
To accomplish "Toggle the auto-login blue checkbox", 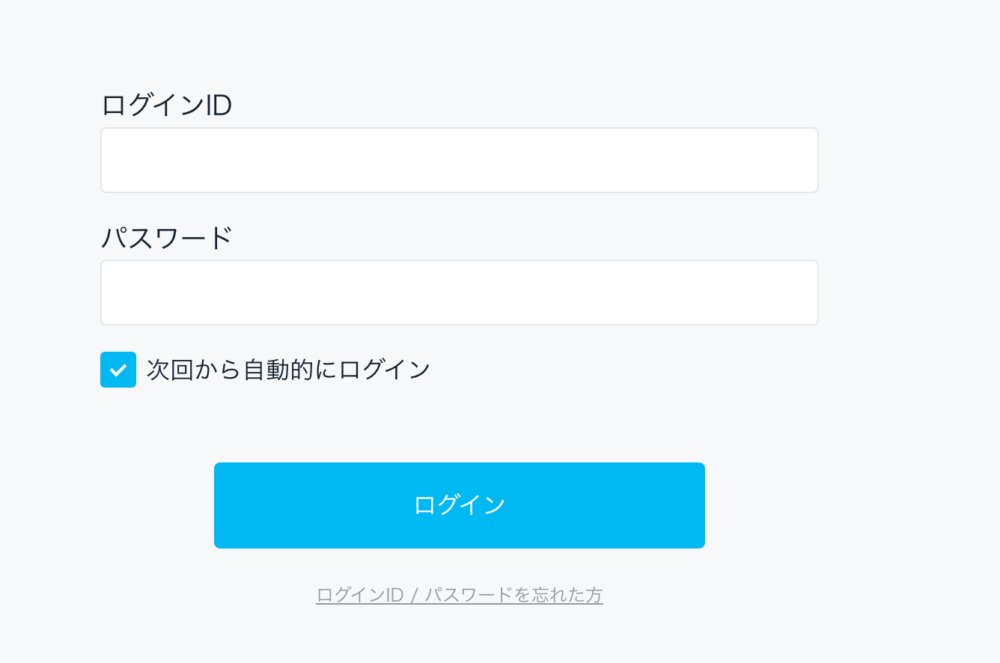I will 118,370.
